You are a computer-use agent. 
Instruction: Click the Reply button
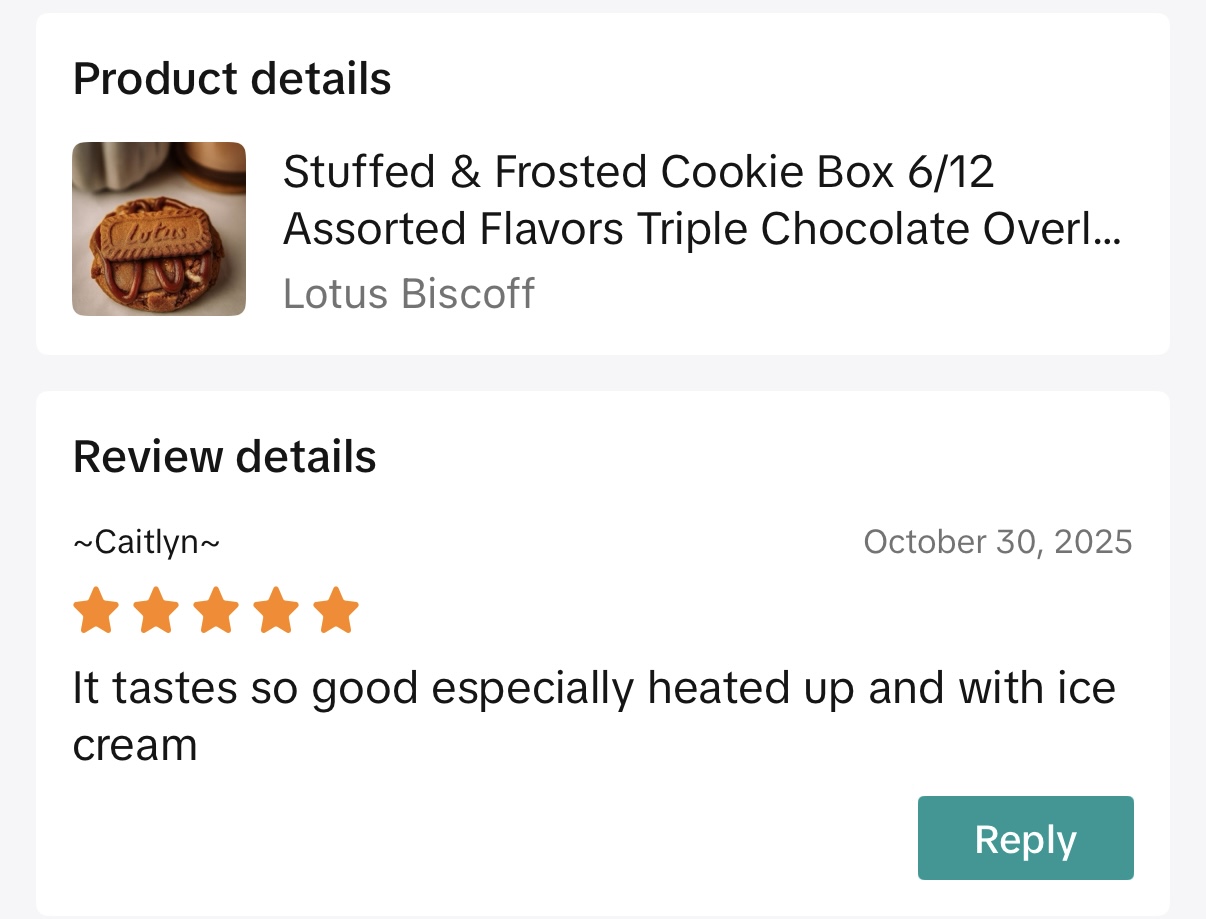point(1025,838)
